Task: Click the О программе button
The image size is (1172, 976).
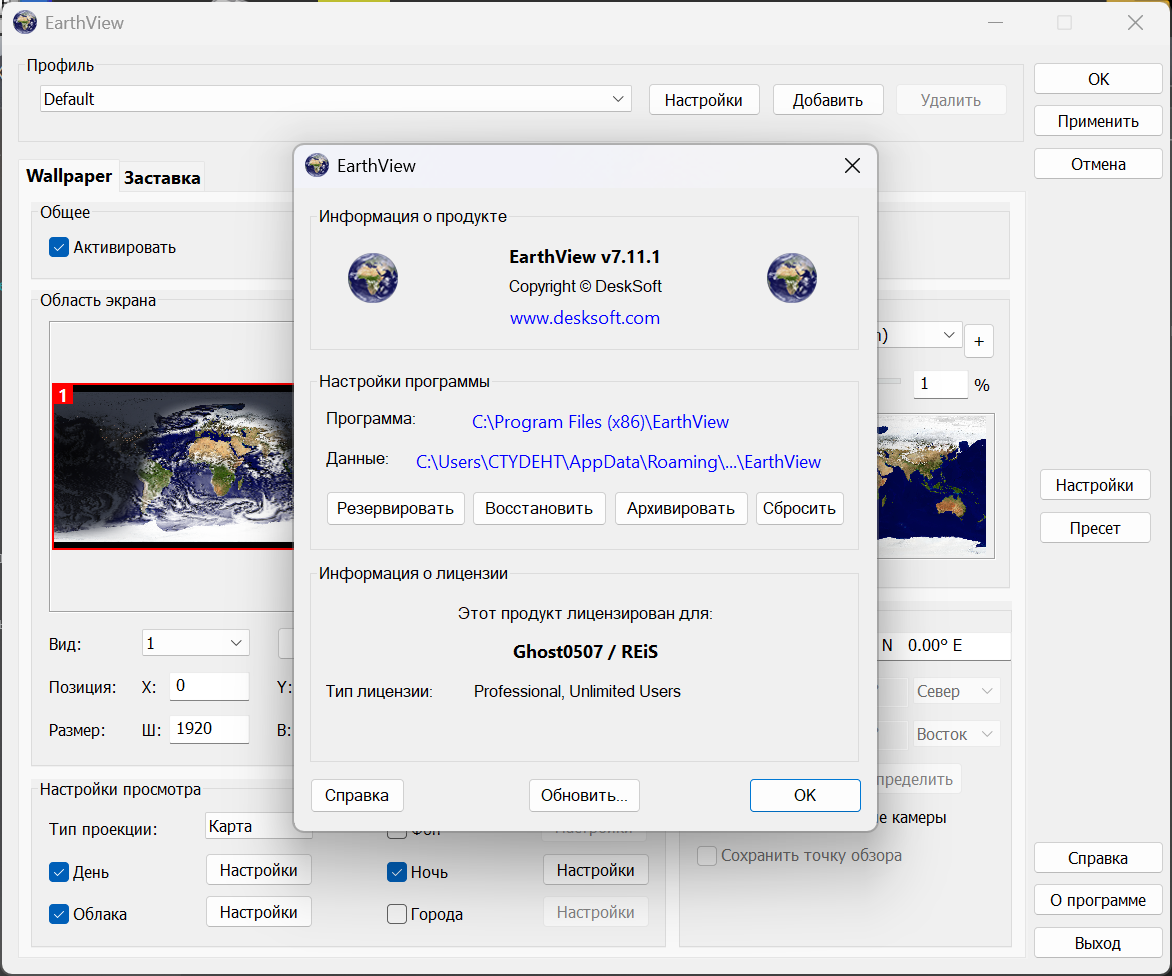Action: [x=1098, y=900]
